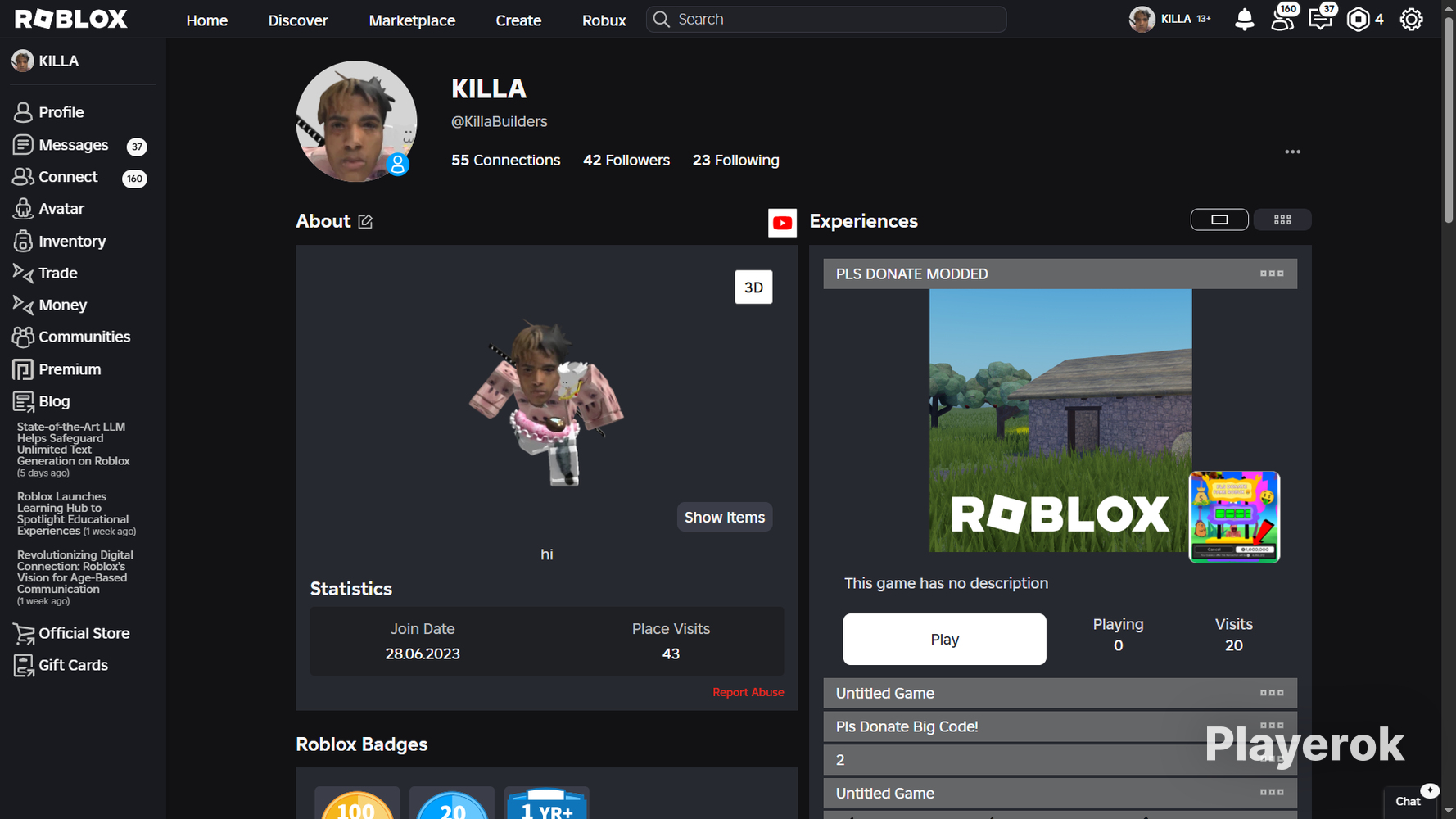
Task: Click the 20 badge in Roblox Badges
Action: [452, 803]
